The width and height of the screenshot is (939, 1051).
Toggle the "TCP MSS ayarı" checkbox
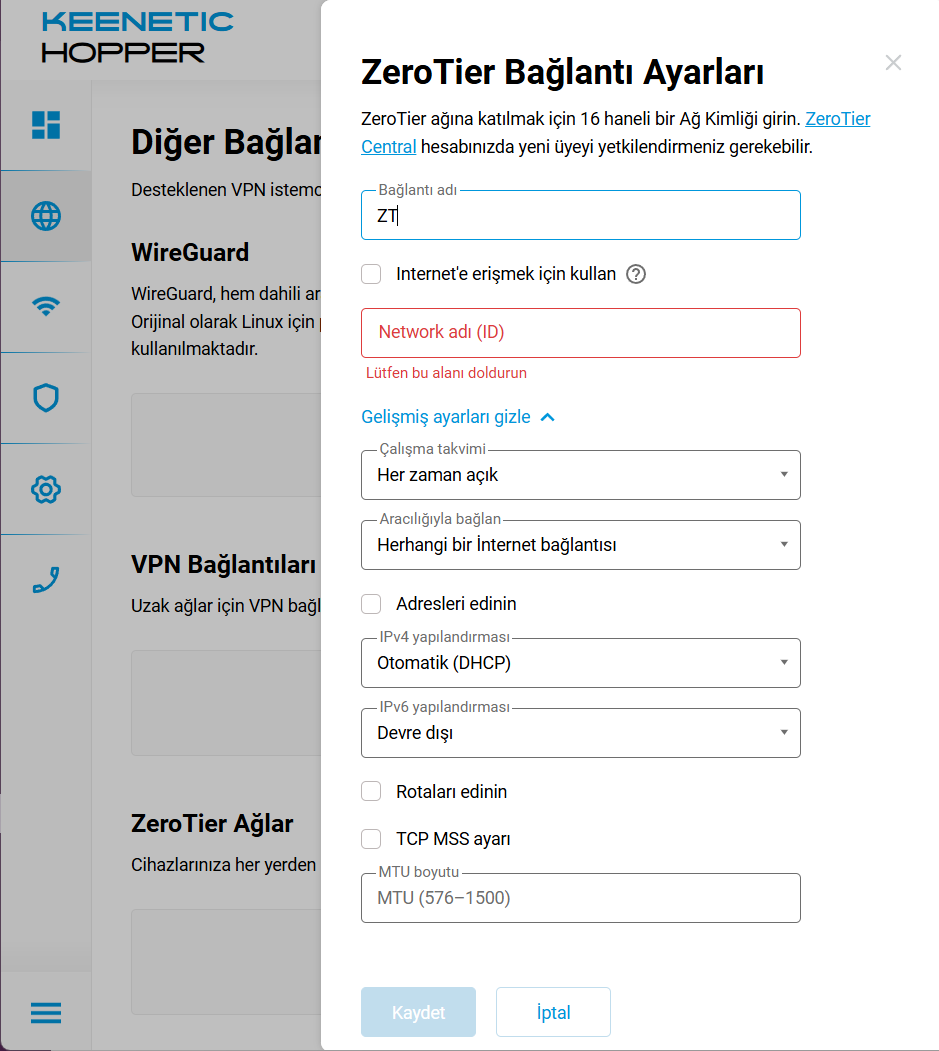(x=372, y=839)
